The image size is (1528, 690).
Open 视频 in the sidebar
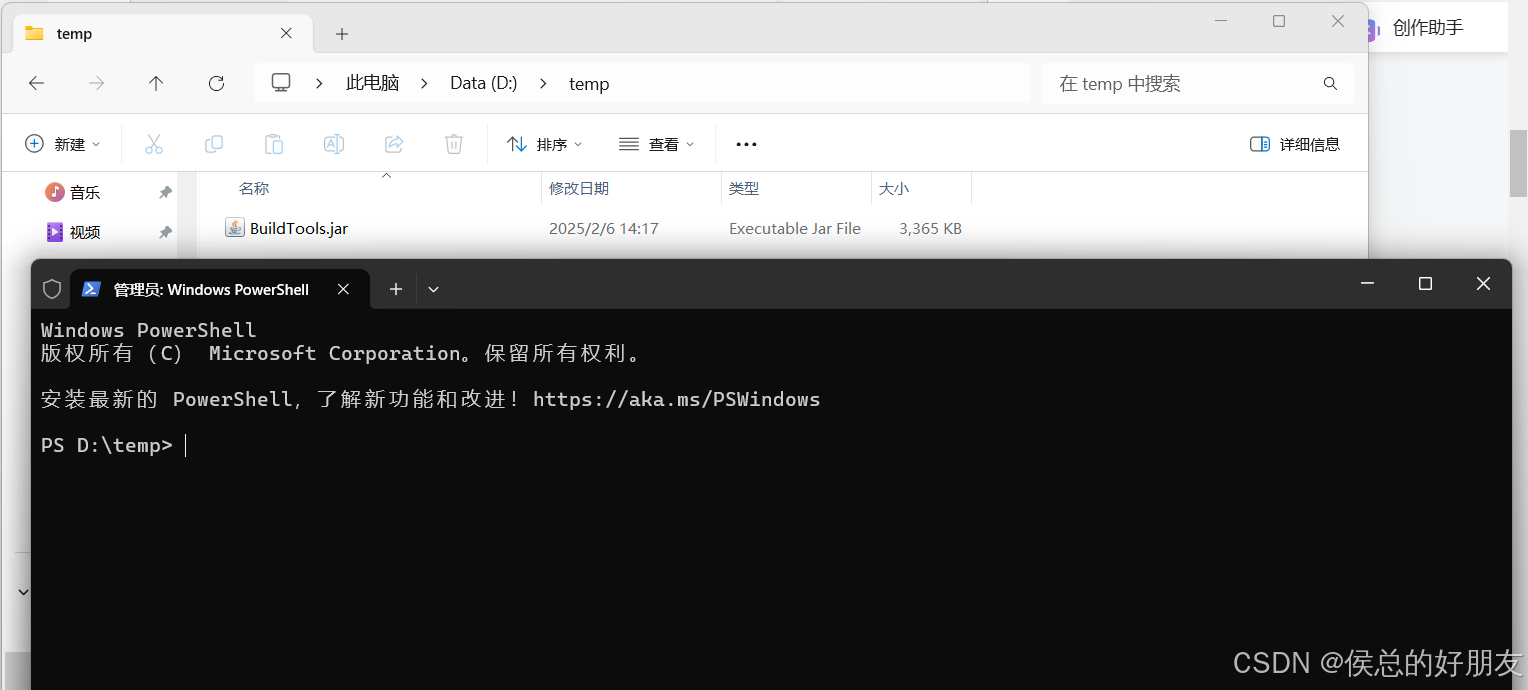tap(85, 232)
